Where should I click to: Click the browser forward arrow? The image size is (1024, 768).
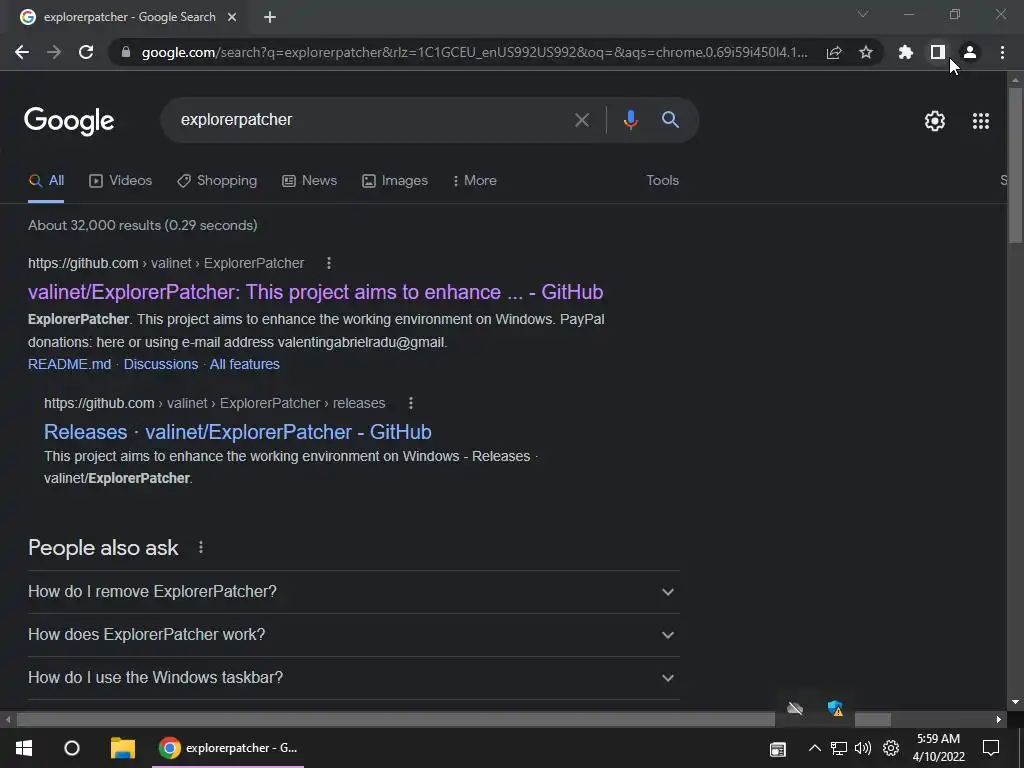(x=54, y=52)
